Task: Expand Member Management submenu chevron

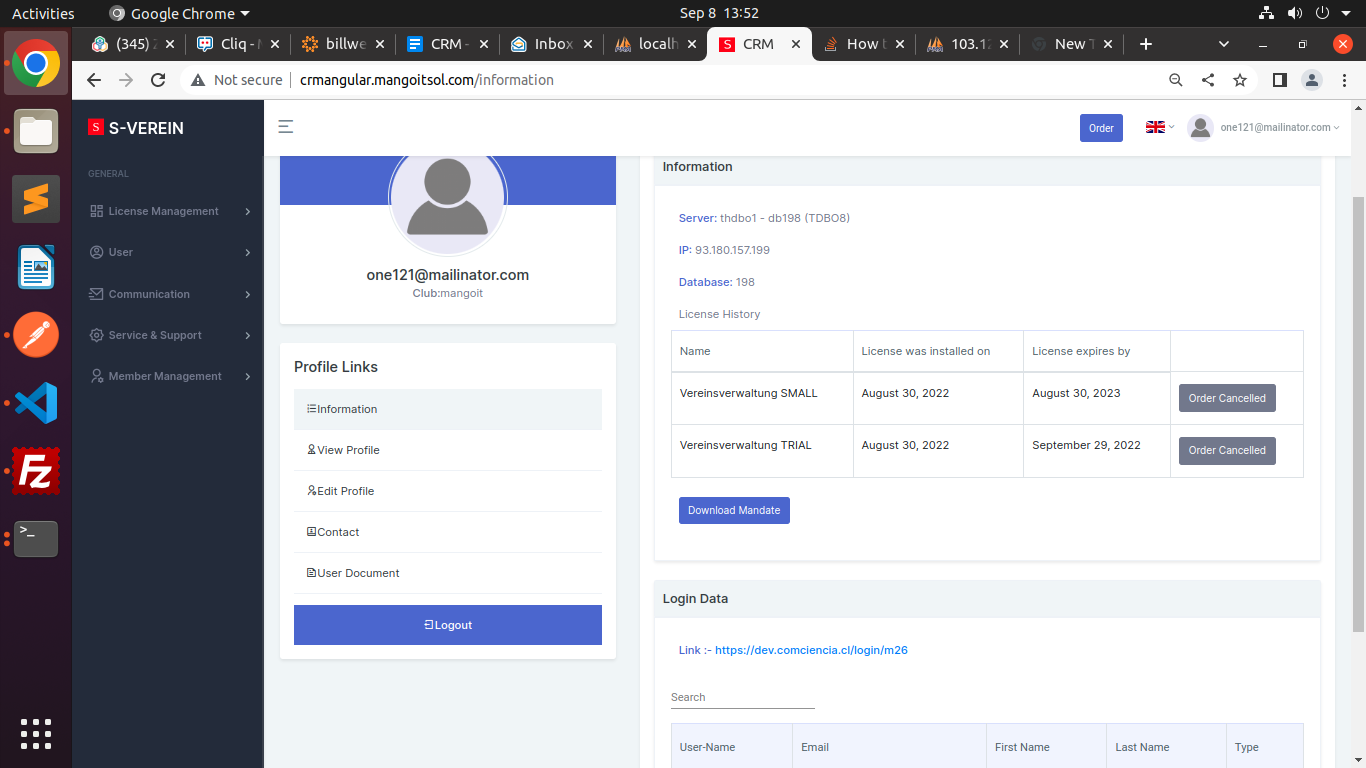Action: [x=248, y=376]
